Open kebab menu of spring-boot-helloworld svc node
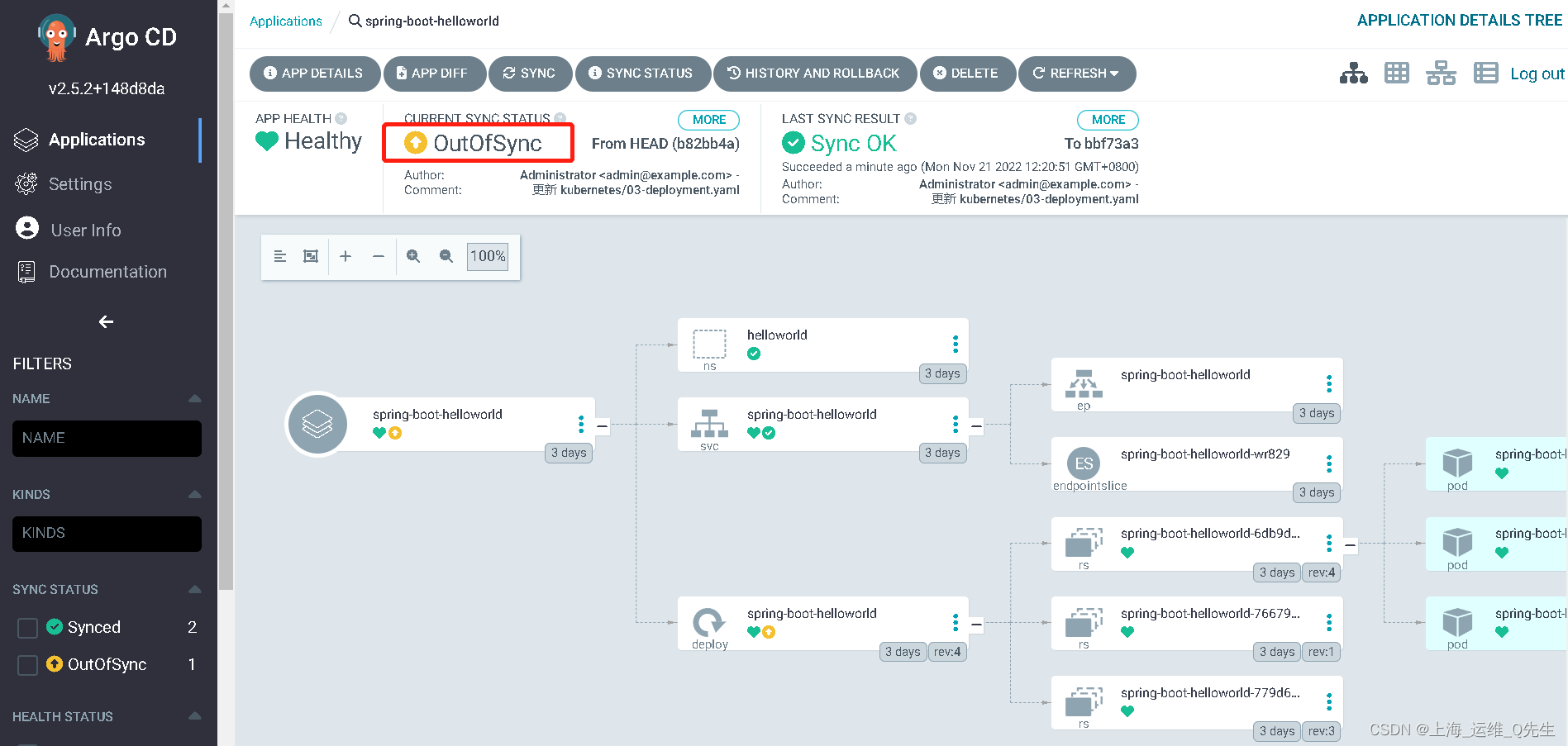This screenshot has width=1568, height=746. pyautogui.click(x=956, y=424)
